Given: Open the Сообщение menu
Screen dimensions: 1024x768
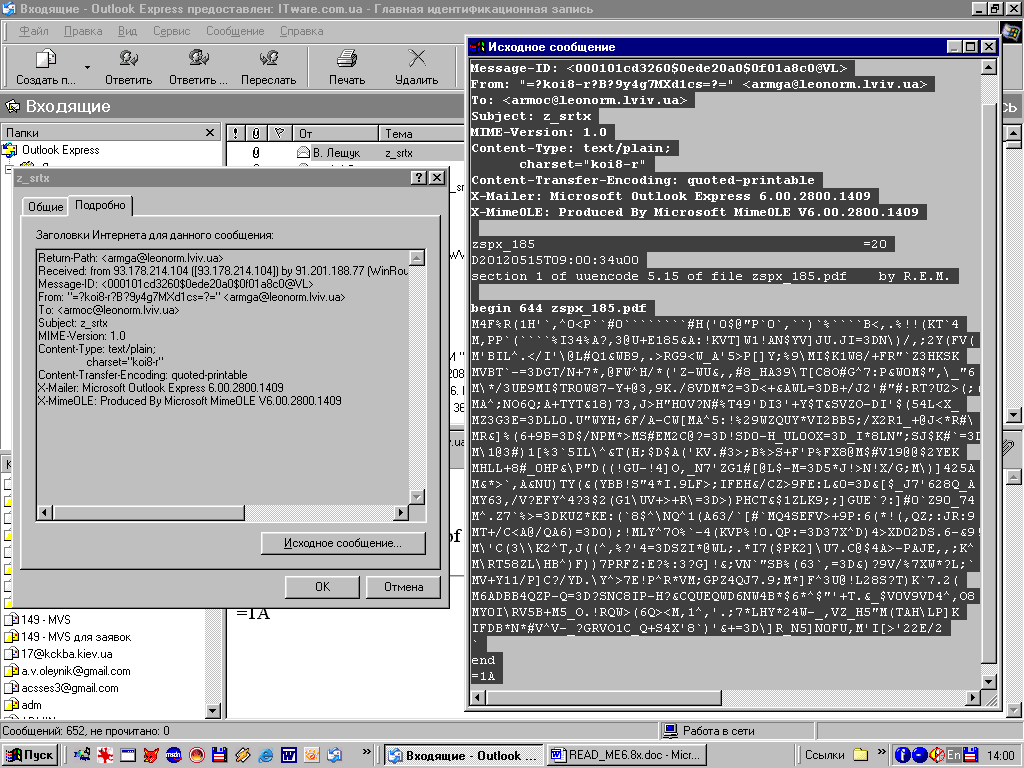Looking at the screenshot, I should point(235,31).
